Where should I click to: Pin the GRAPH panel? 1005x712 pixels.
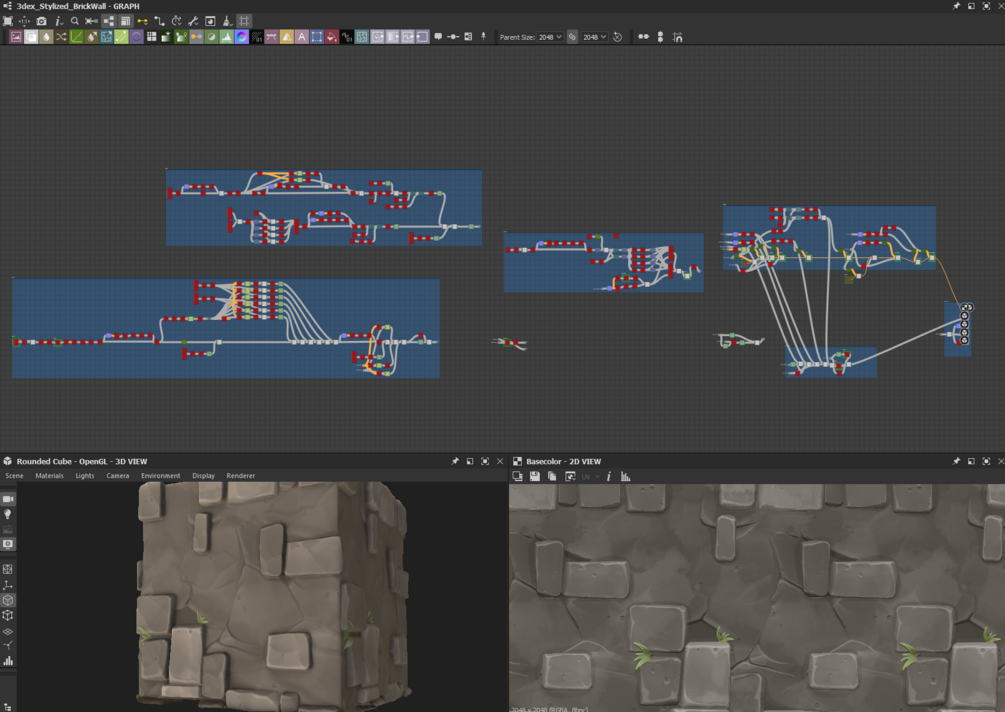tap(956, 6)
